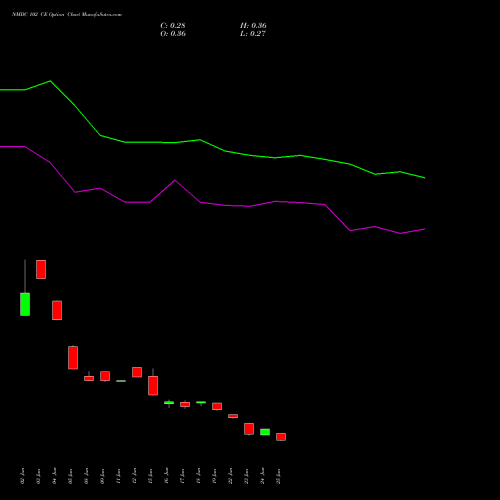Click the date label beginning with 12
The image size is (500, 500).
(x=135, y=476)
